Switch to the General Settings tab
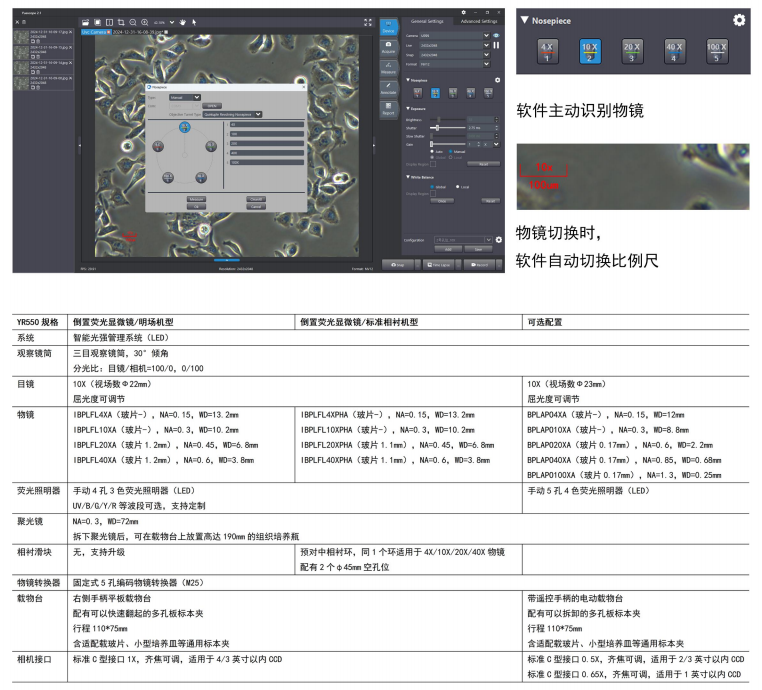This screenshot has height=690, width=762. point(427,21)
